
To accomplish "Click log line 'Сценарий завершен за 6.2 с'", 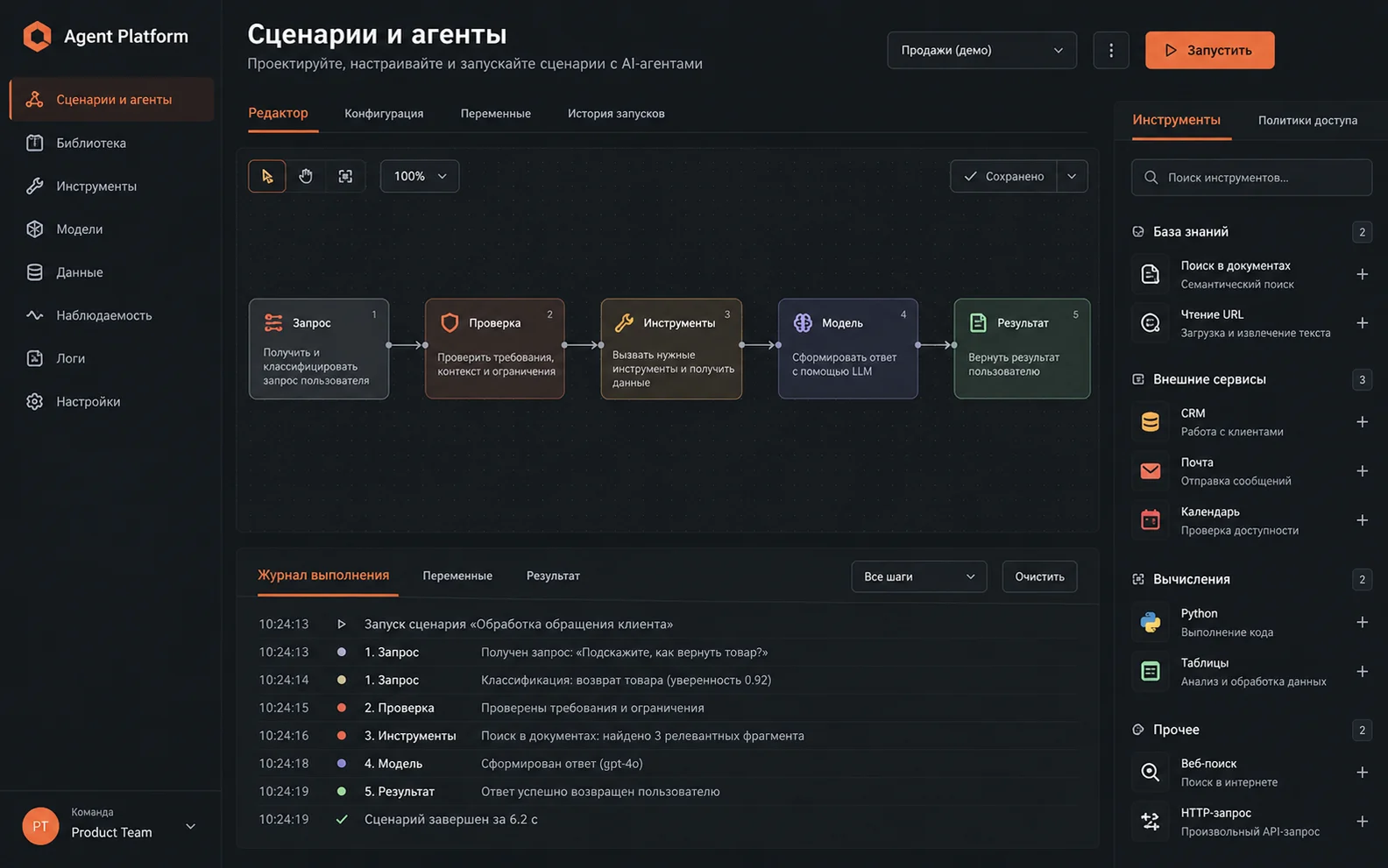I will [x=666, y=820].
